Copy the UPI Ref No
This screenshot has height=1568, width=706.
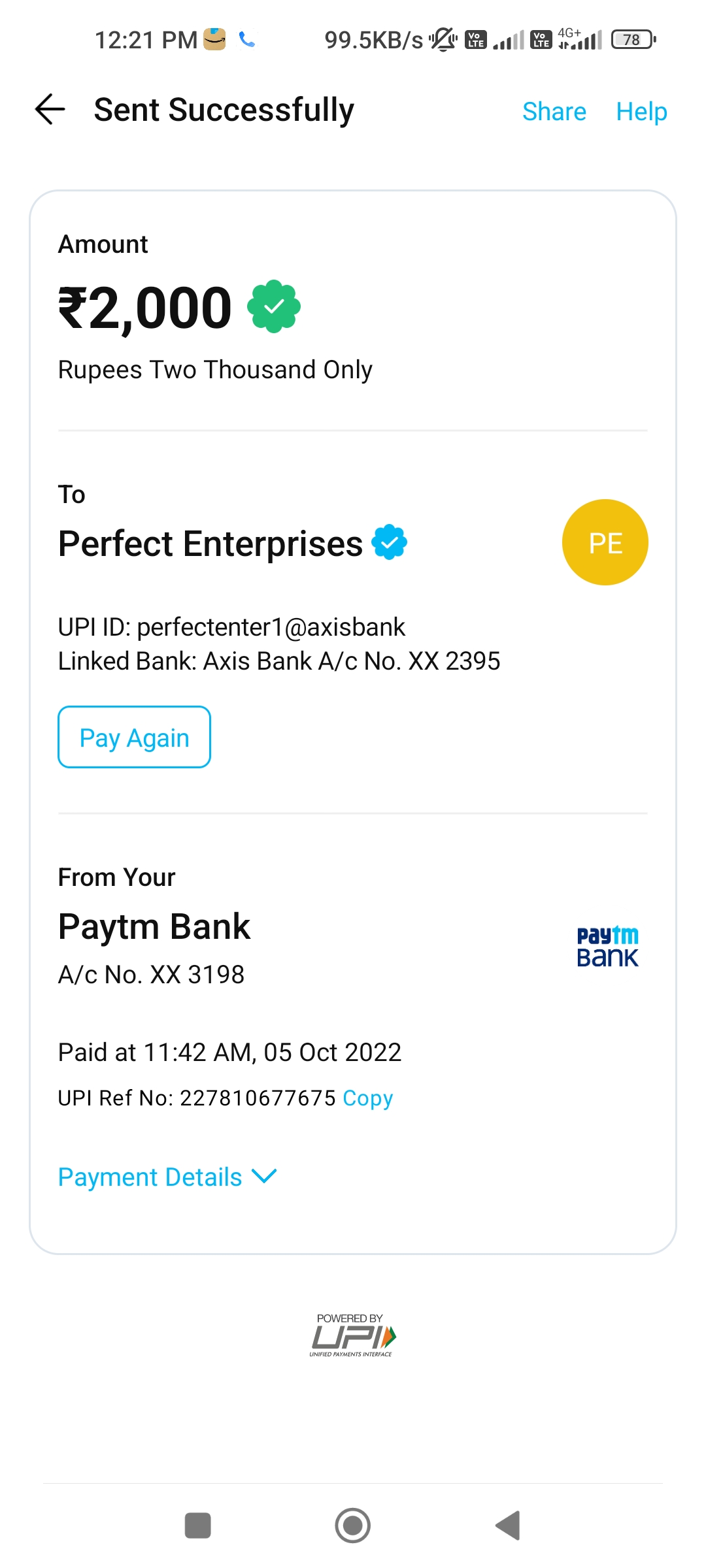[368, 1098]
